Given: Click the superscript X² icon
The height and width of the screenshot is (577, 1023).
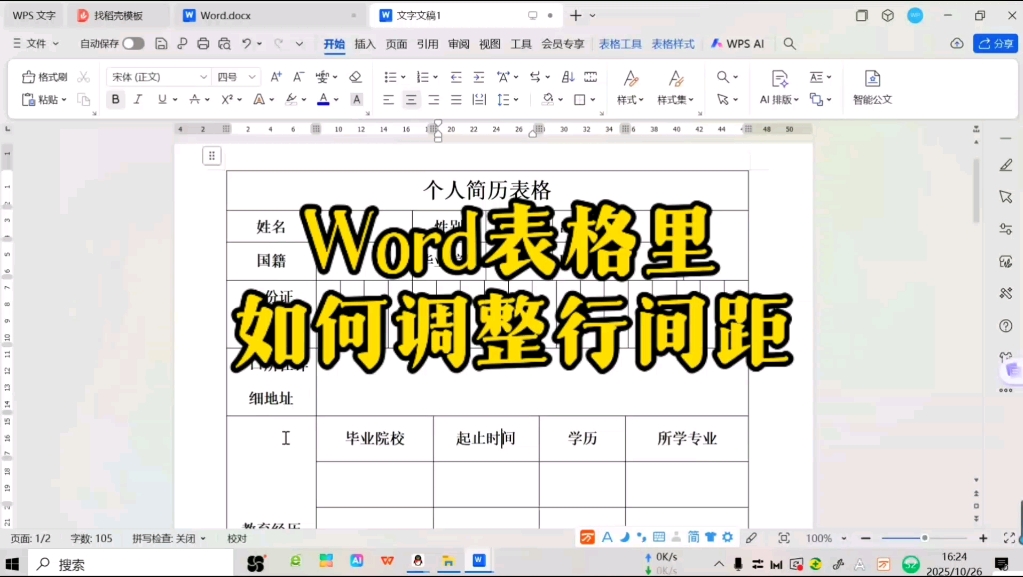Looking at the screenshot, I should click(x=227, y=100).
